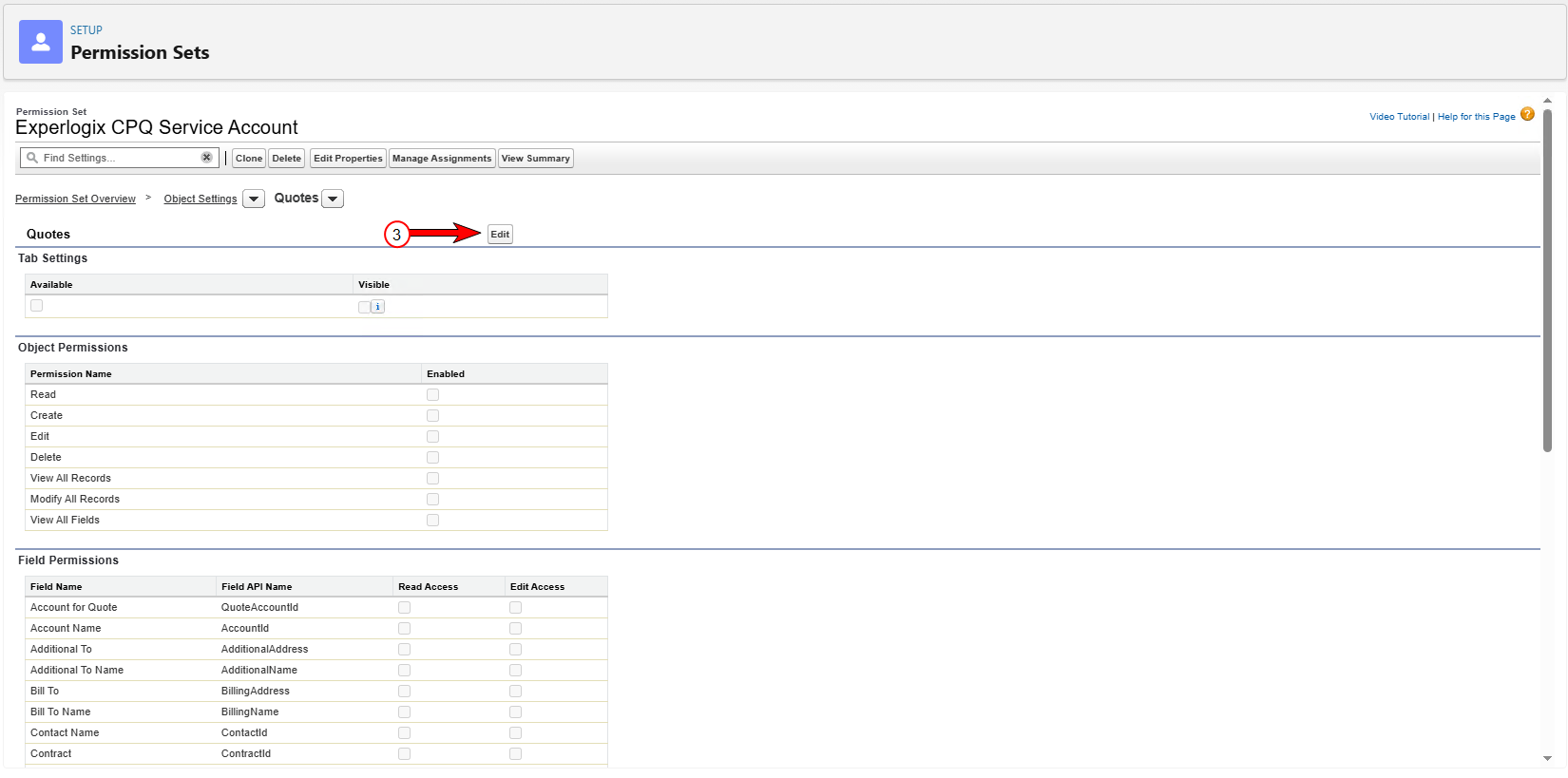Click the Clone button

click(249, 159)
